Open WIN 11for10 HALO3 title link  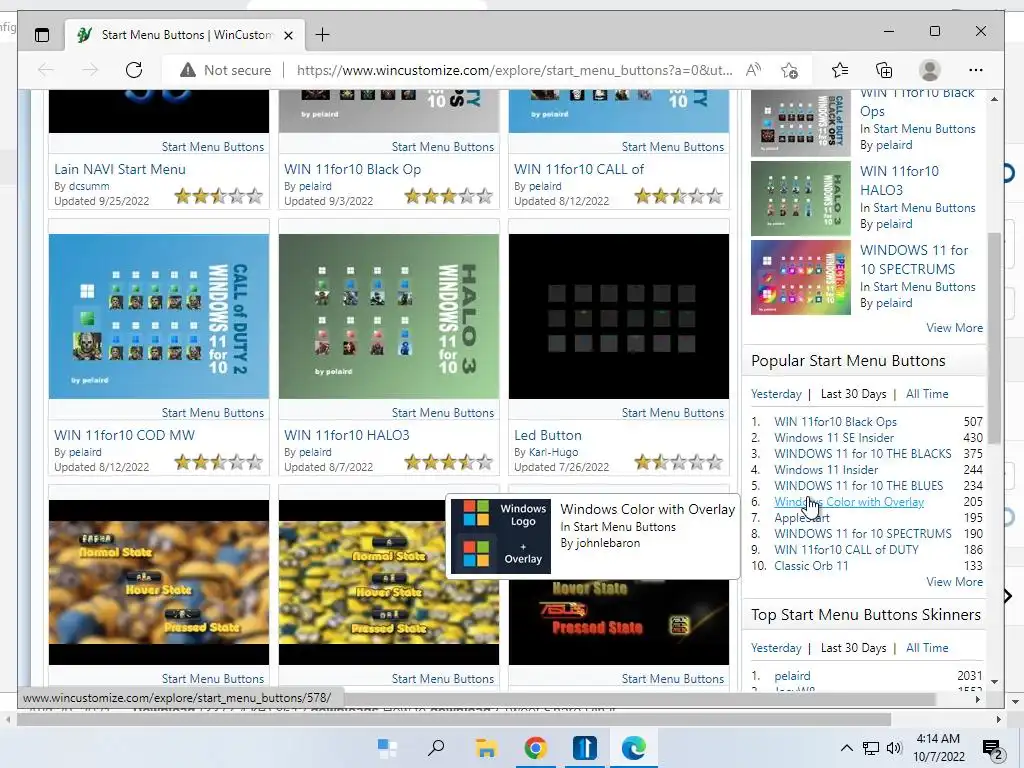coord(347,435)
